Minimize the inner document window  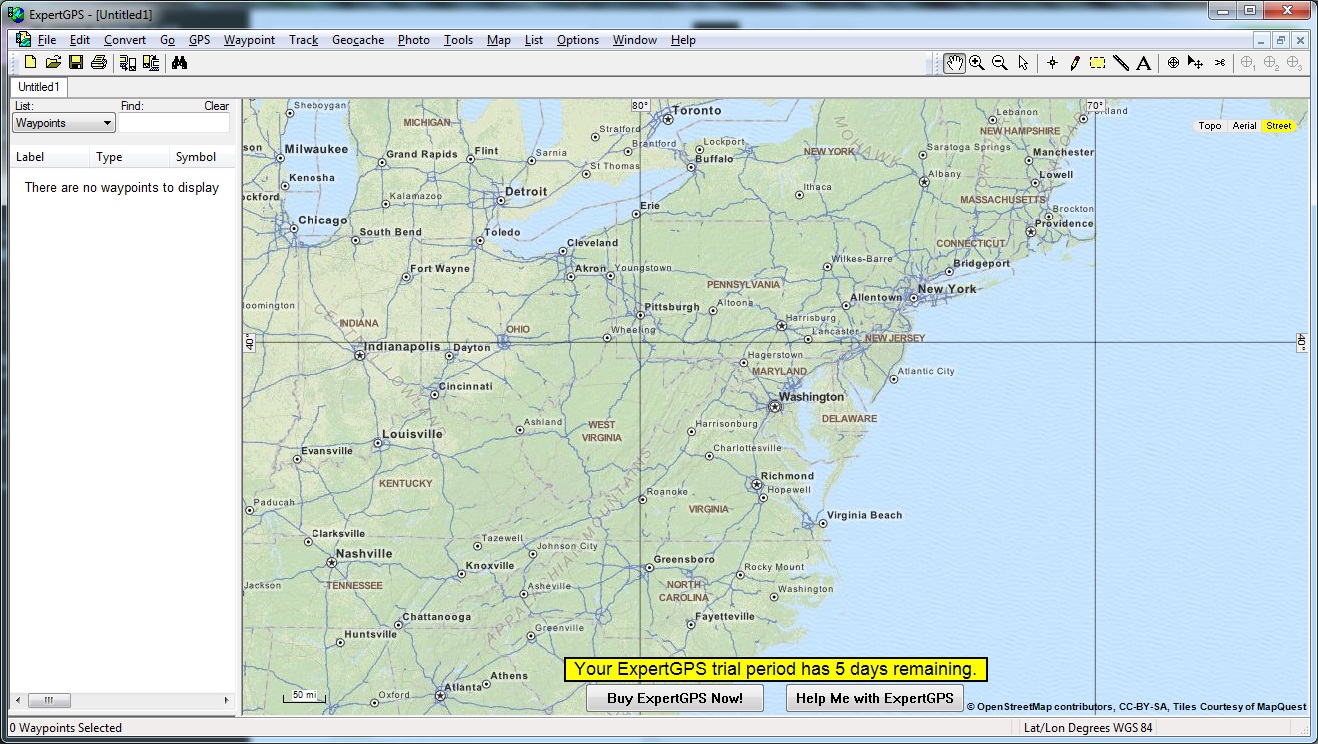(1262, 40)
